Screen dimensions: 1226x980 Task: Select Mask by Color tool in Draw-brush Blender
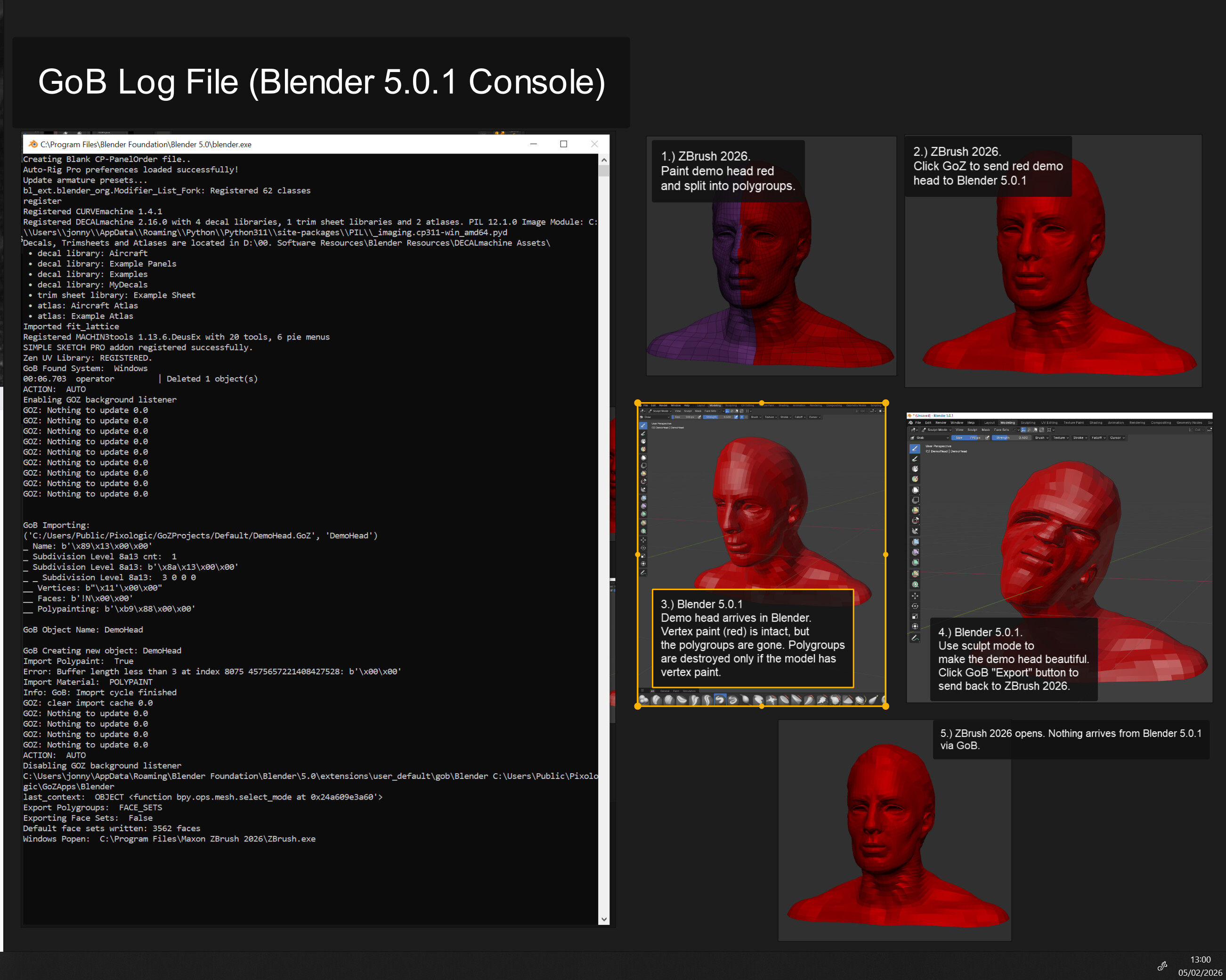[643, 531]
